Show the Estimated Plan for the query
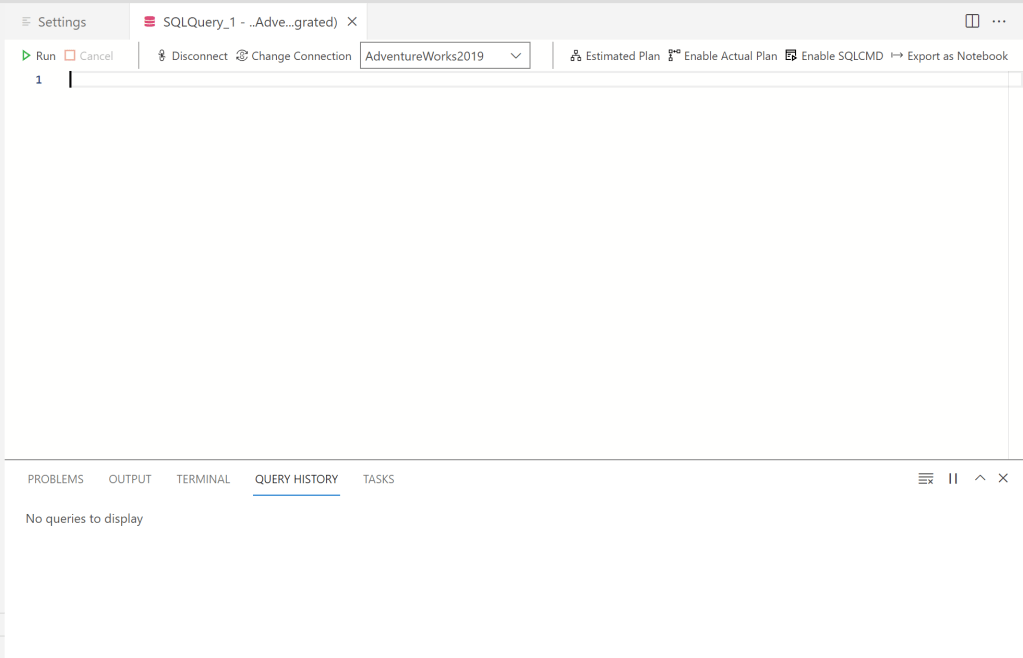Image resolution: width=1023 pixels, height=658 pixels. point(615,56)
